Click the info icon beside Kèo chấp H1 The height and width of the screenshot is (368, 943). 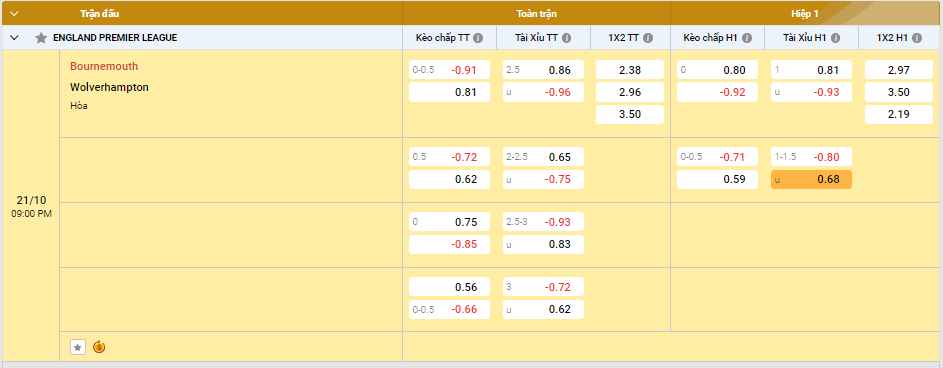point(747,38)
